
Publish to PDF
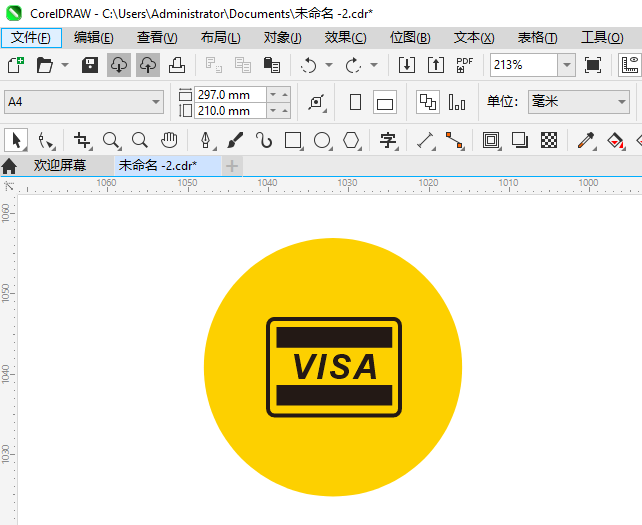[x=464, y=65]
